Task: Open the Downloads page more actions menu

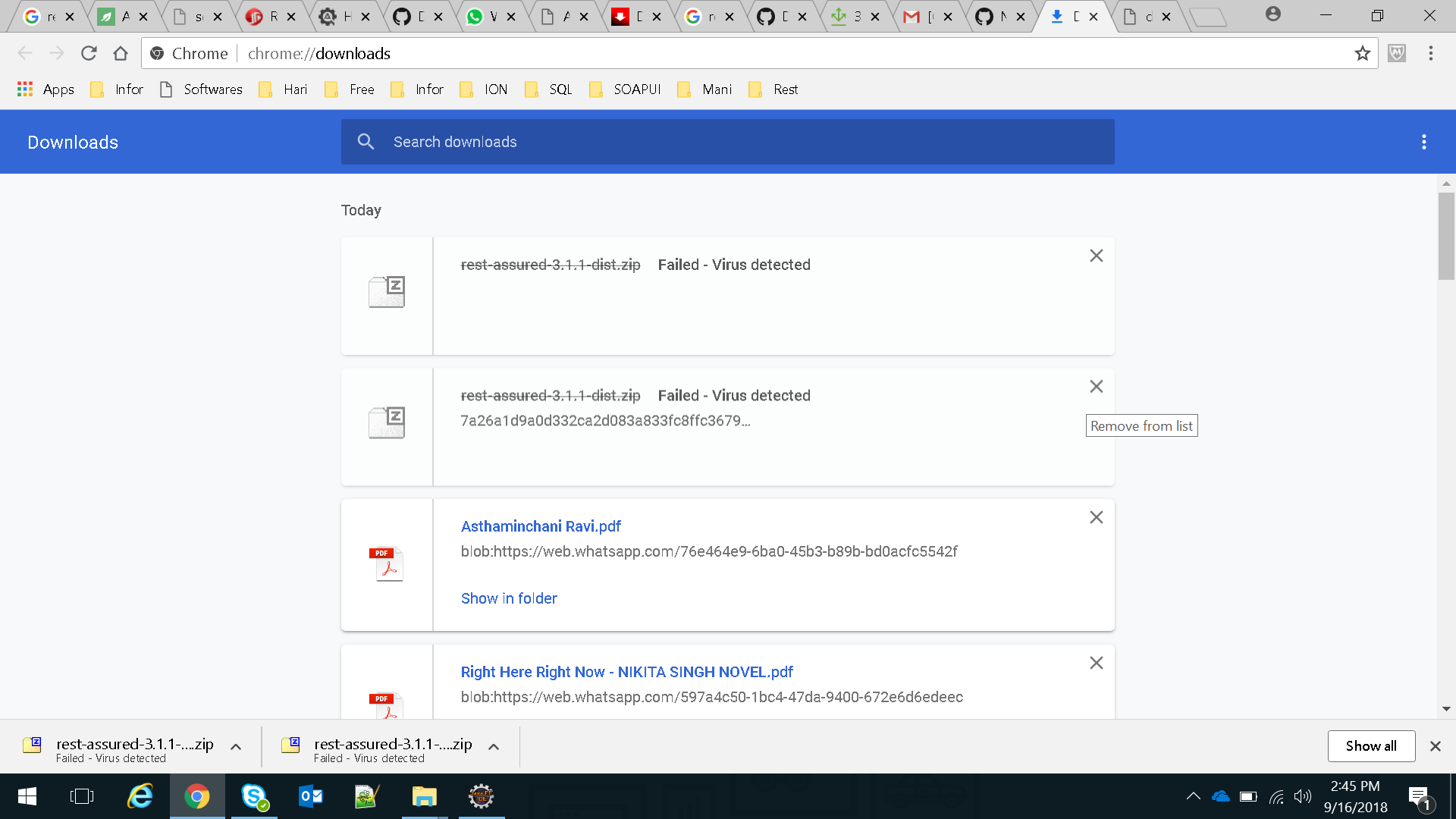Action: click(1423, 142)
